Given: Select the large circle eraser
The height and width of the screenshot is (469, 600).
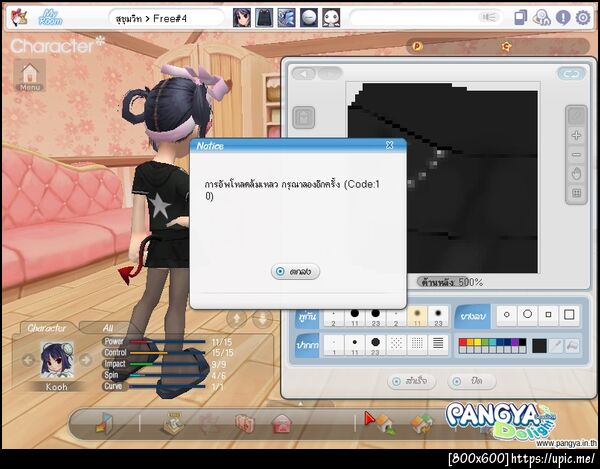Looking at the screenshot, I should 528,315.
